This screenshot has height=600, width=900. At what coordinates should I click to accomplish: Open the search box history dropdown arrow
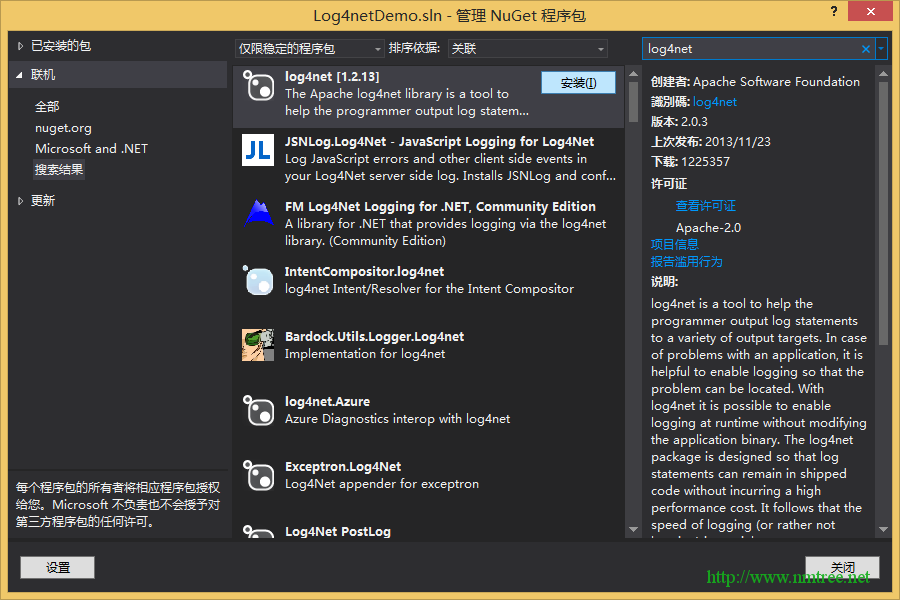(x=881, y=49)
